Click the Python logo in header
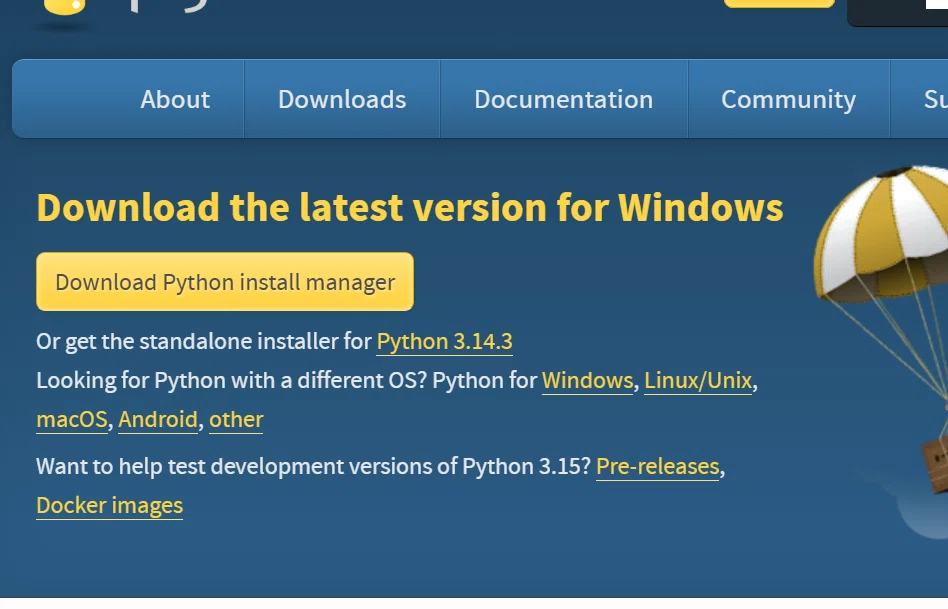Viewport: 948px width, 609px height. coord(65,7)
